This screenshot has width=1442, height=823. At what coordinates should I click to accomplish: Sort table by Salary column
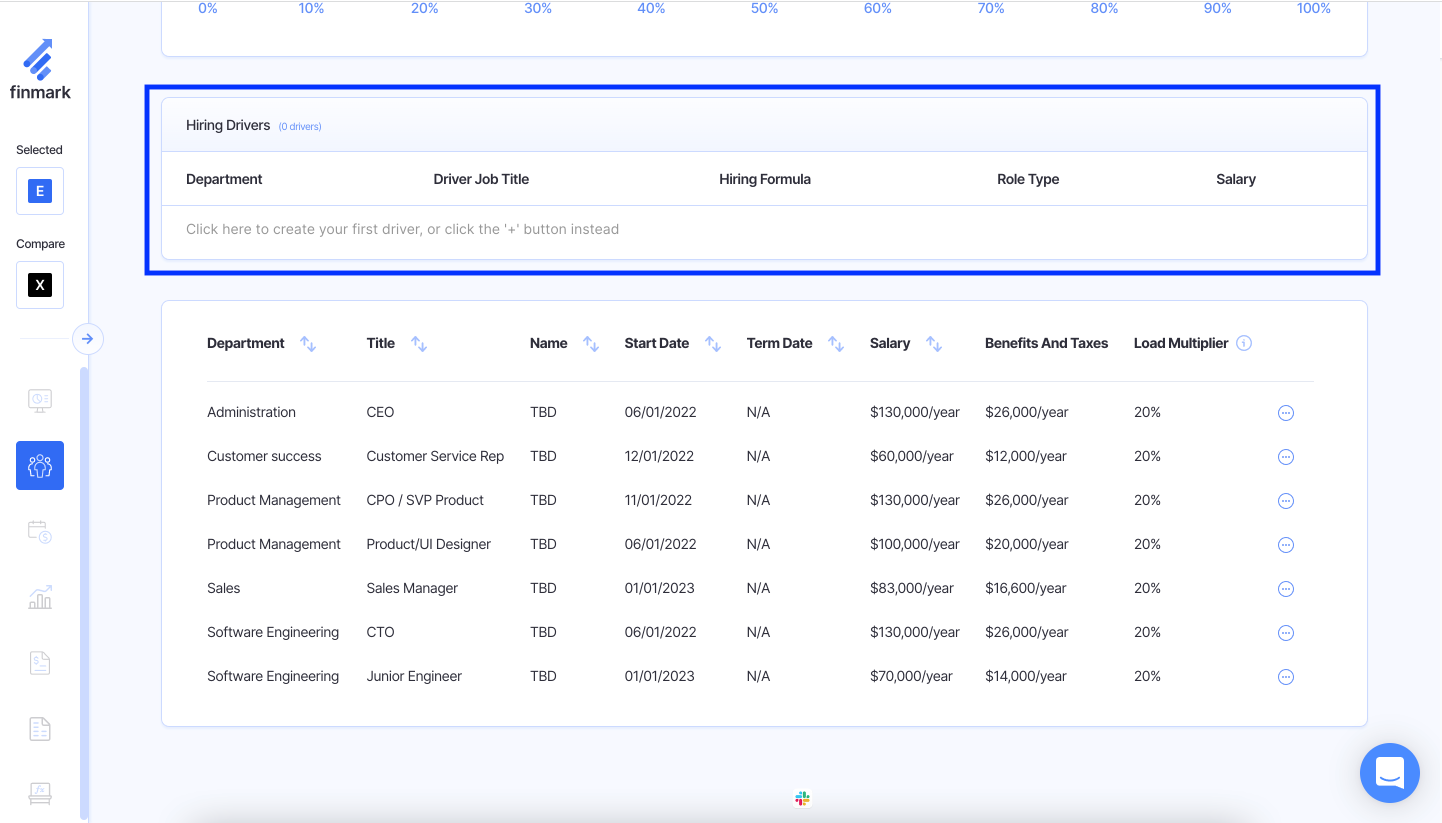pyautogui.click(x=934, y=344)
